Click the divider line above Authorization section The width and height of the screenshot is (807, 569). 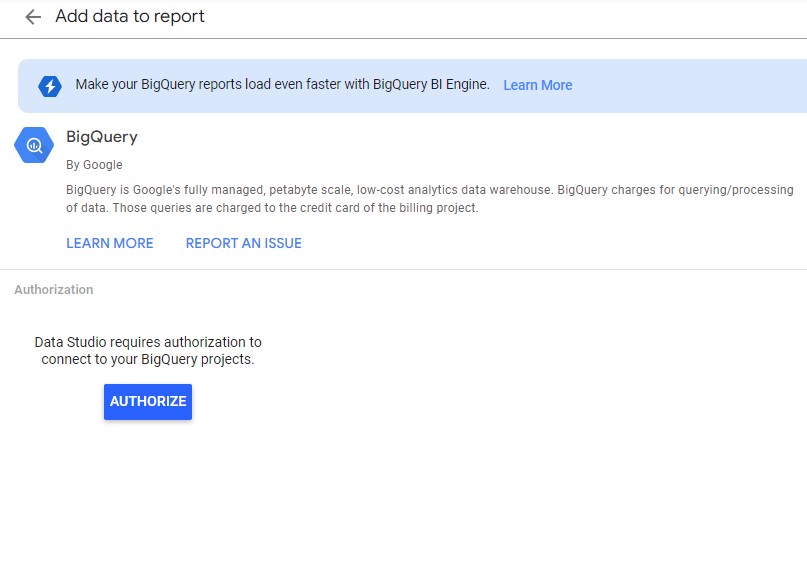404,269
